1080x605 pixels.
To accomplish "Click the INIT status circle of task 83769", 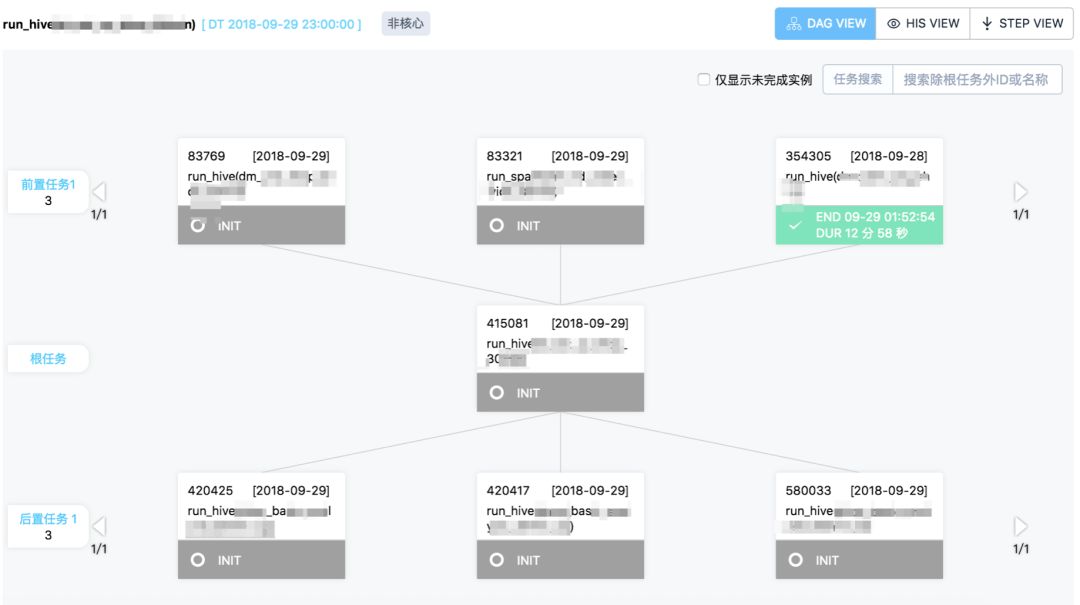I will click(198, 225).
